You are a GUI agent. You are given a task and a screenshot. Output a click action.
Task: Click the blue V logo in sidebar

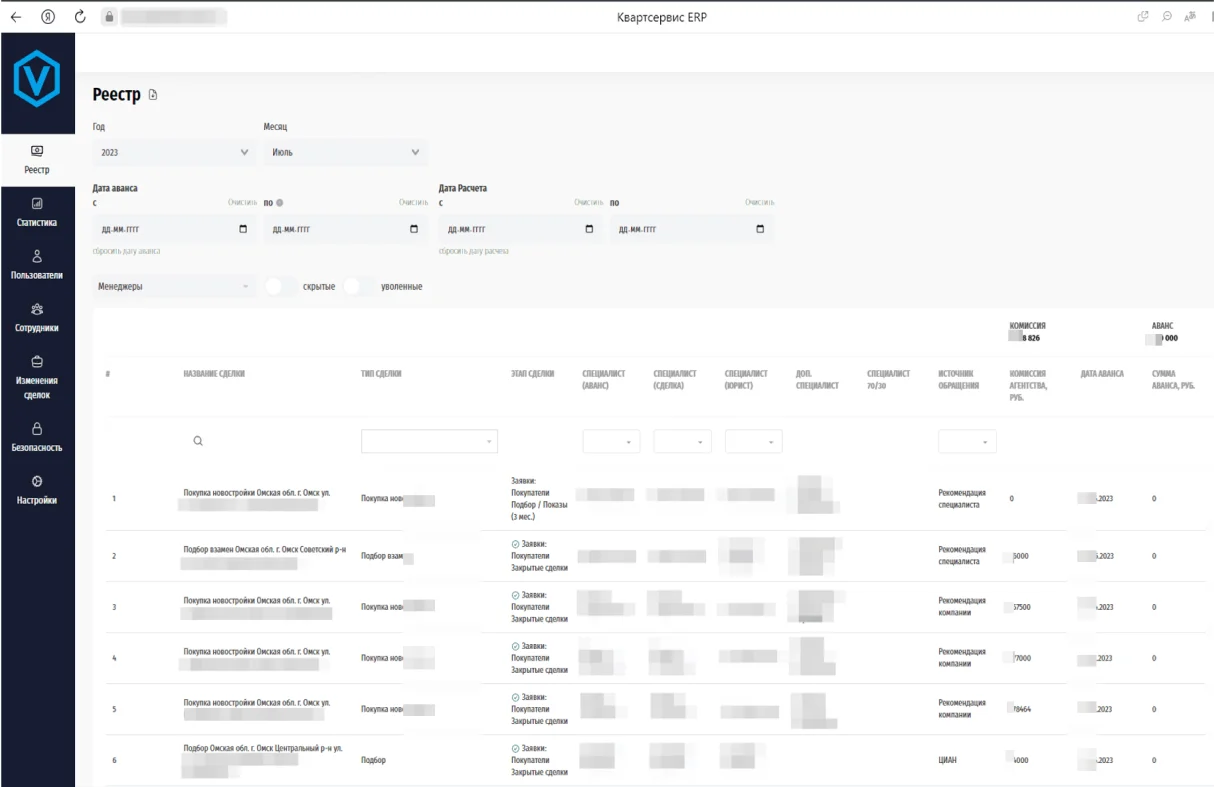click(37, 80)
